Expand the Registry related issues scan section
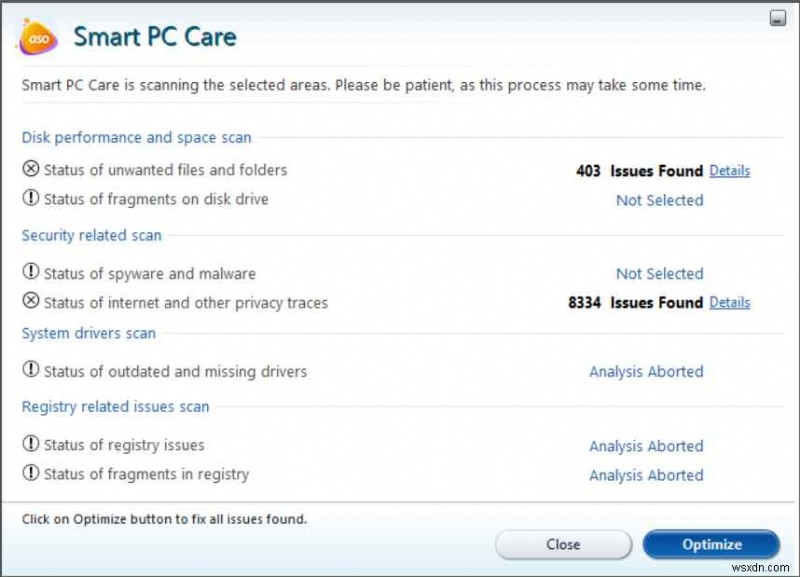 [115, 406]
